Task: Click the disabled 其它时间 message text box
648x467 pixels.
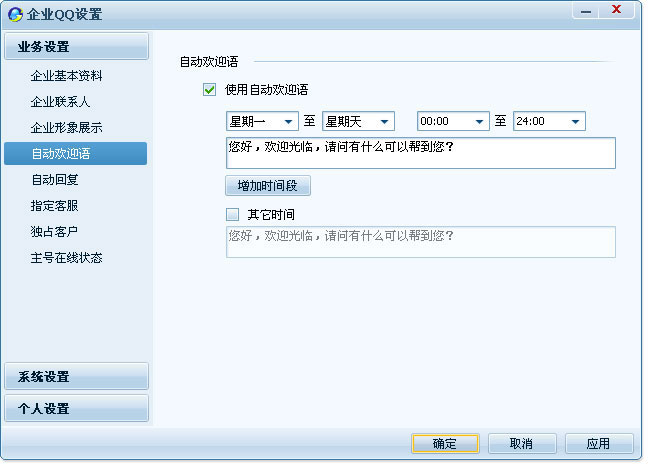Action: coord(421,242)
